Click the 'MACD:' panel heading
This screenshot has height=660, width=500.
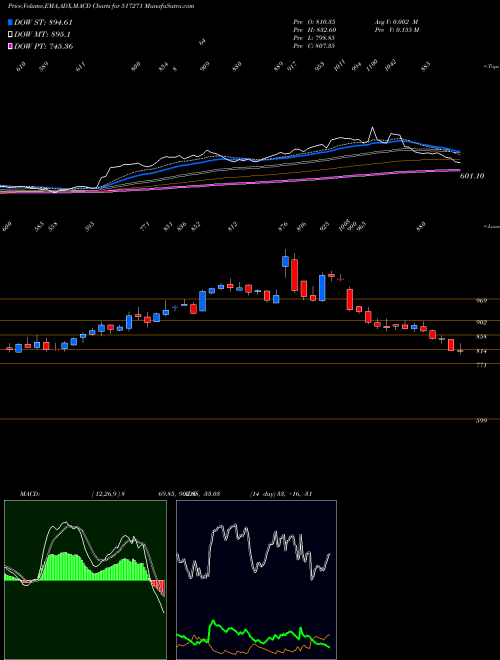29,494
